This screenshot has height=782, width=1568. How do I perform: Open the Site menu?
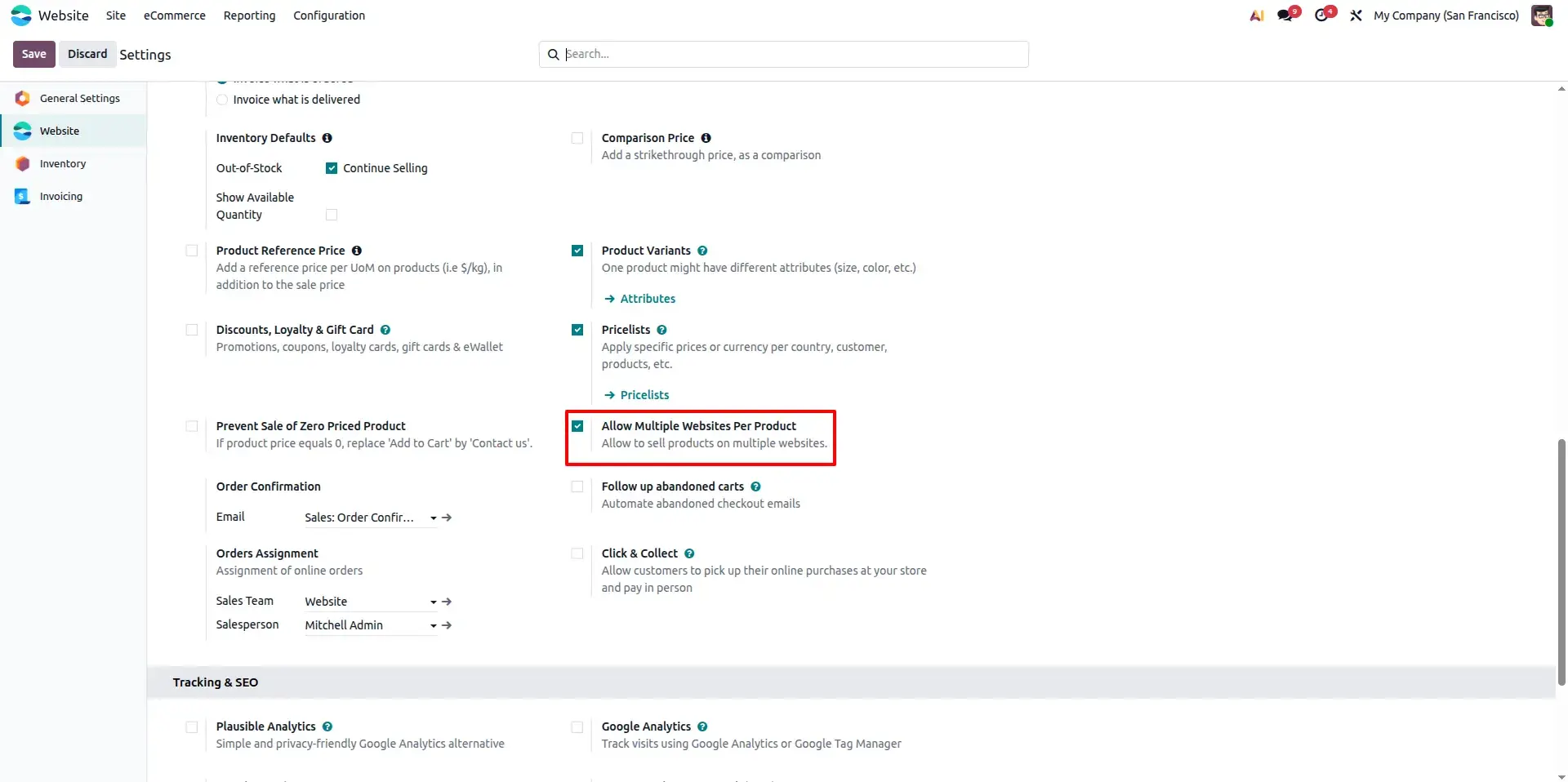tap(116, 16)
